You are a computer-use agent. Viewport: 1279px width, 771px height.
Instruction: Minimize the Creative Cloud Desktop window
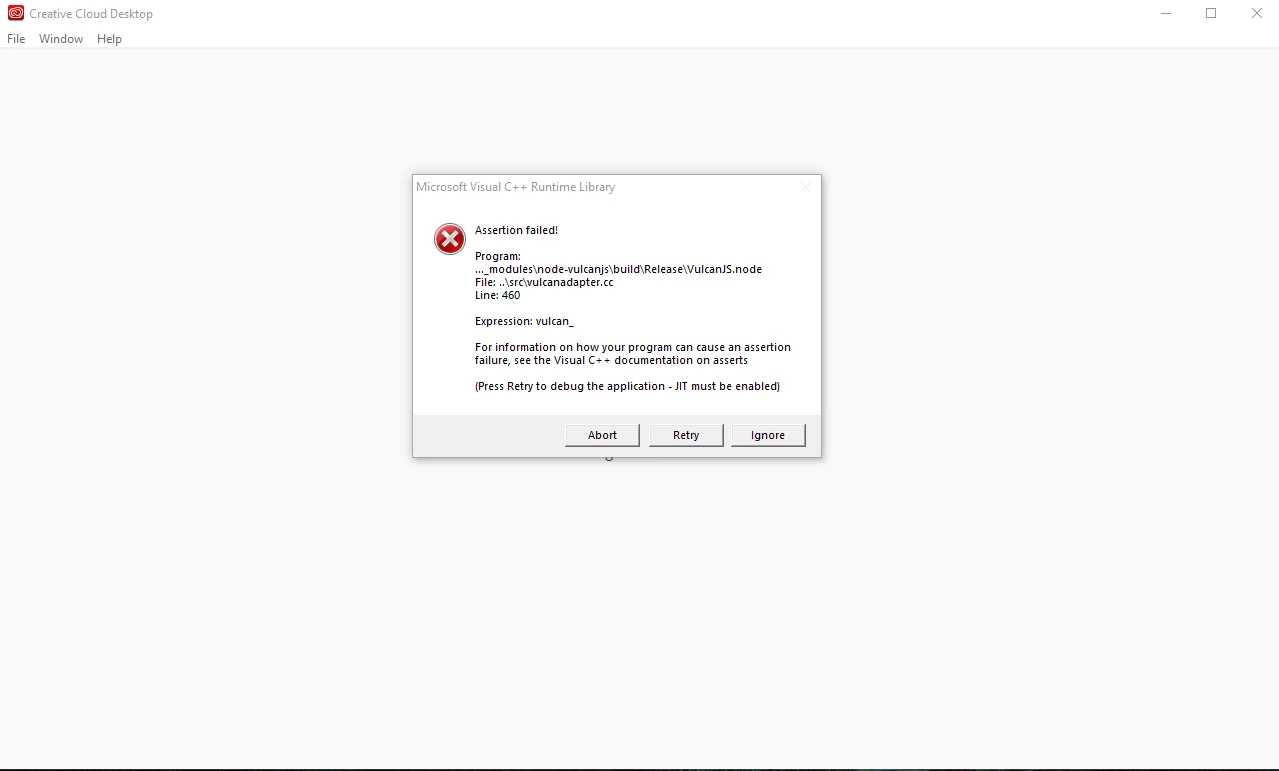1166,14
